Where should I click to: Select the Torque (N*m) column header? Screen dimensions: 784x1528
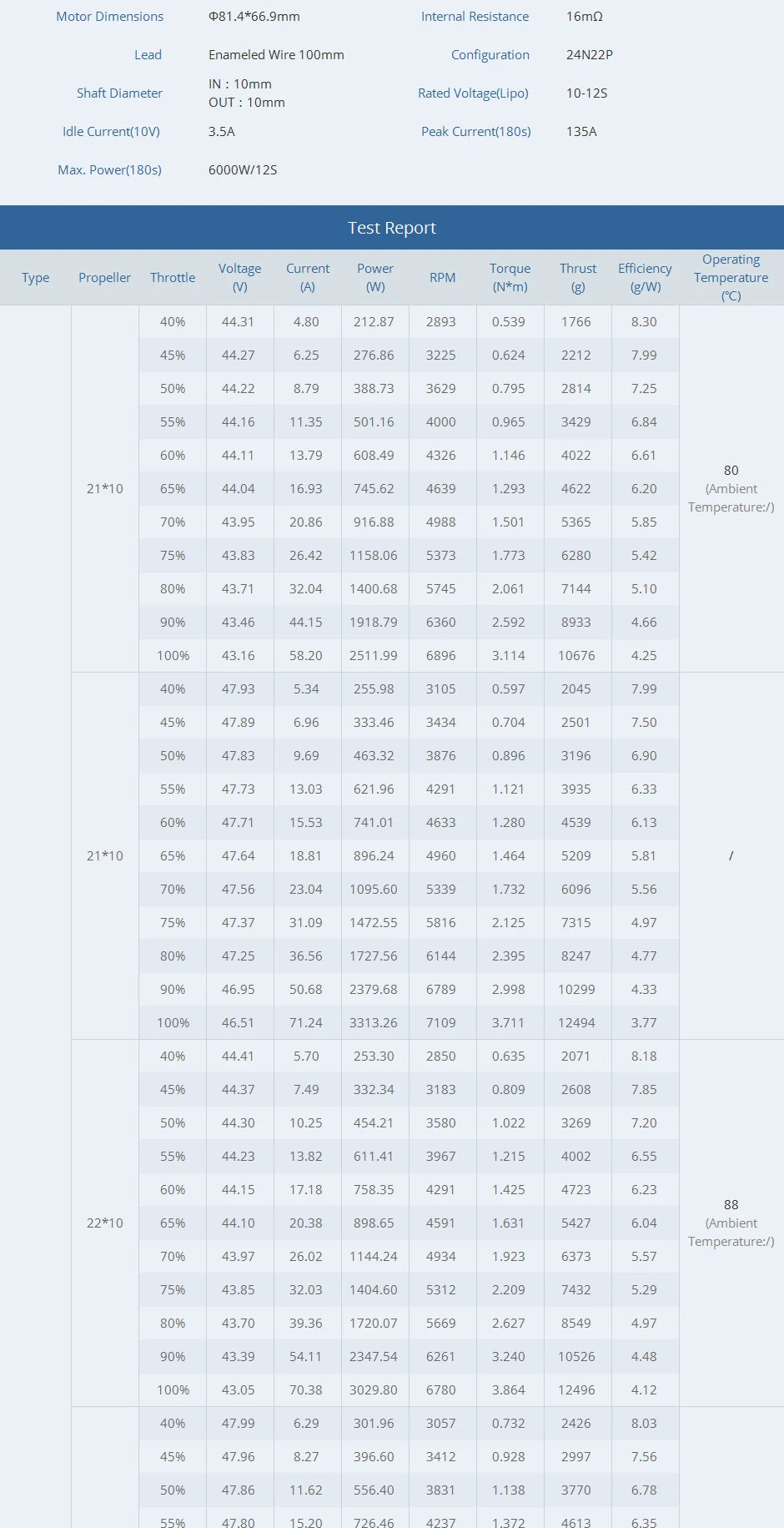(x=510, y=278)
